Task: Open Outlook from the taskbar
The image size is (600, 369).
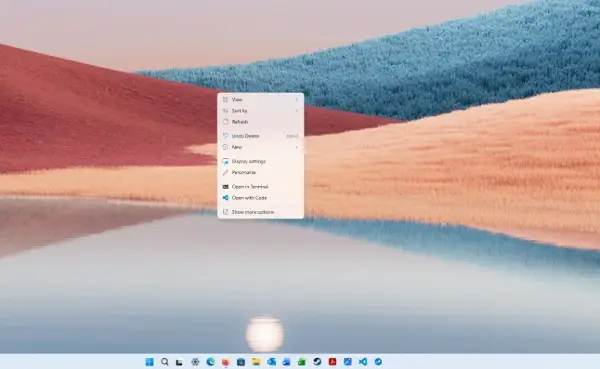Action: point(271,362)
